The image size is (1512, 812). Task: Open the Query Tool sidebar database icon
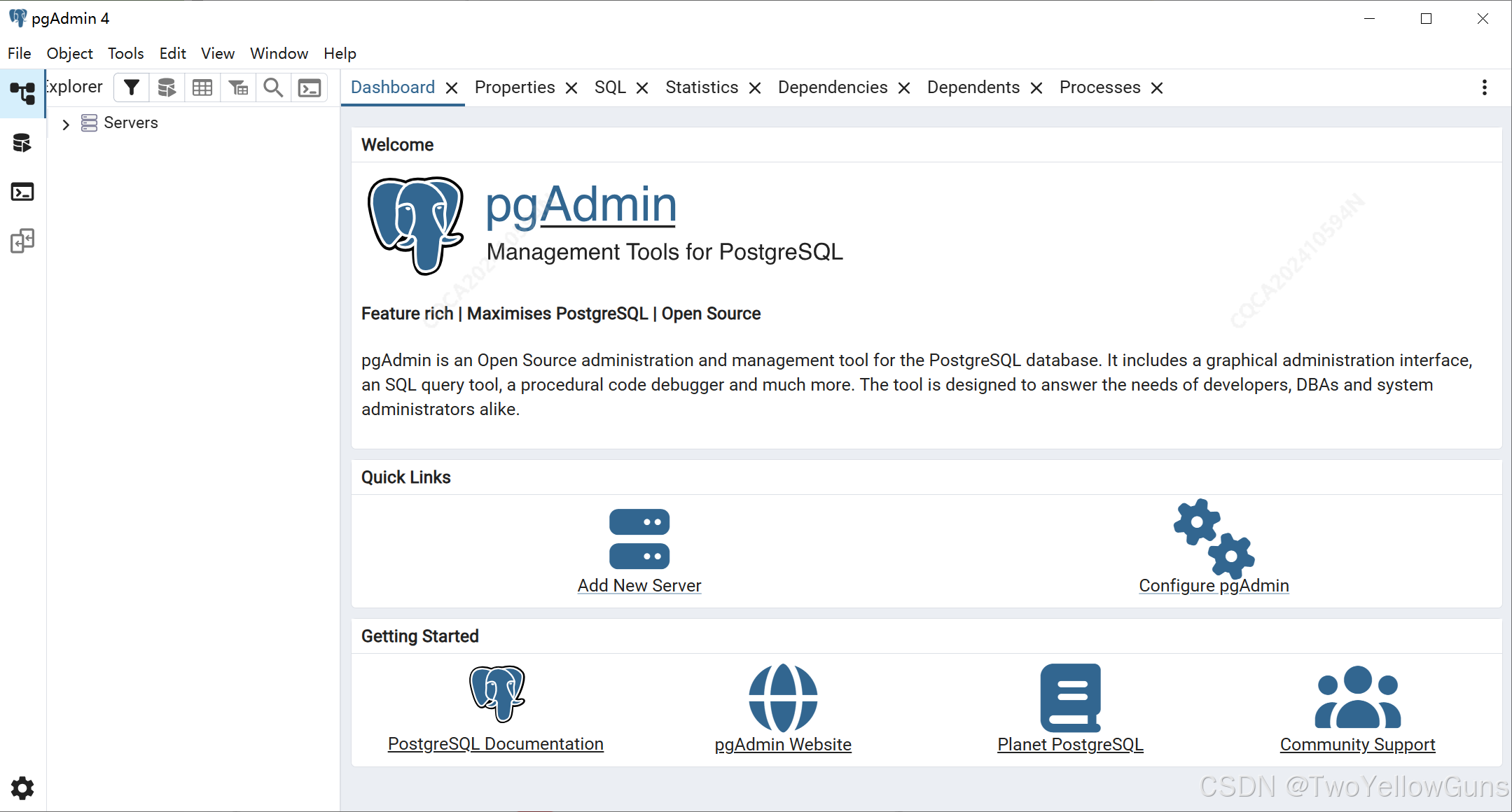click(22, 143)
